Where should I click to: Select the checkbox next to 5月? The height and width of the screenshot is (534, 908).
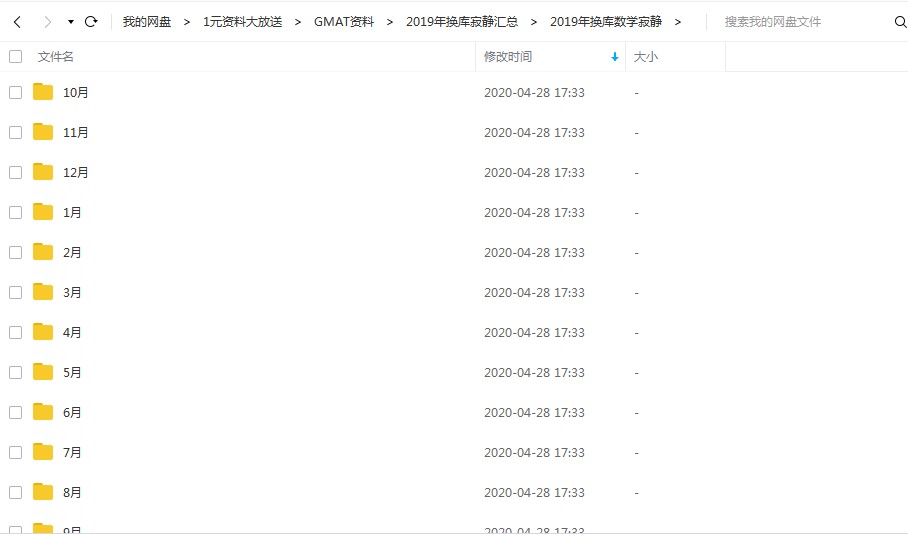[16, 372]
